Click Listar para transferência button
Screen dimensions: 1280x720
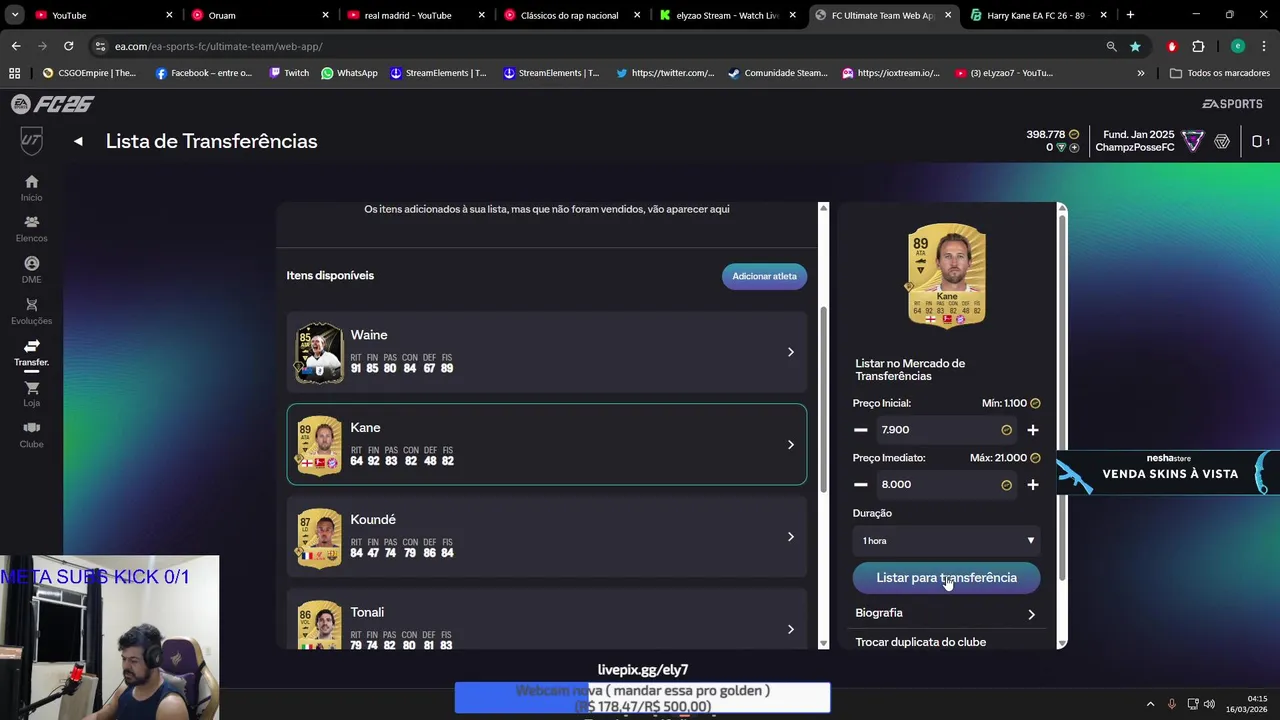[x=946, y=578]
